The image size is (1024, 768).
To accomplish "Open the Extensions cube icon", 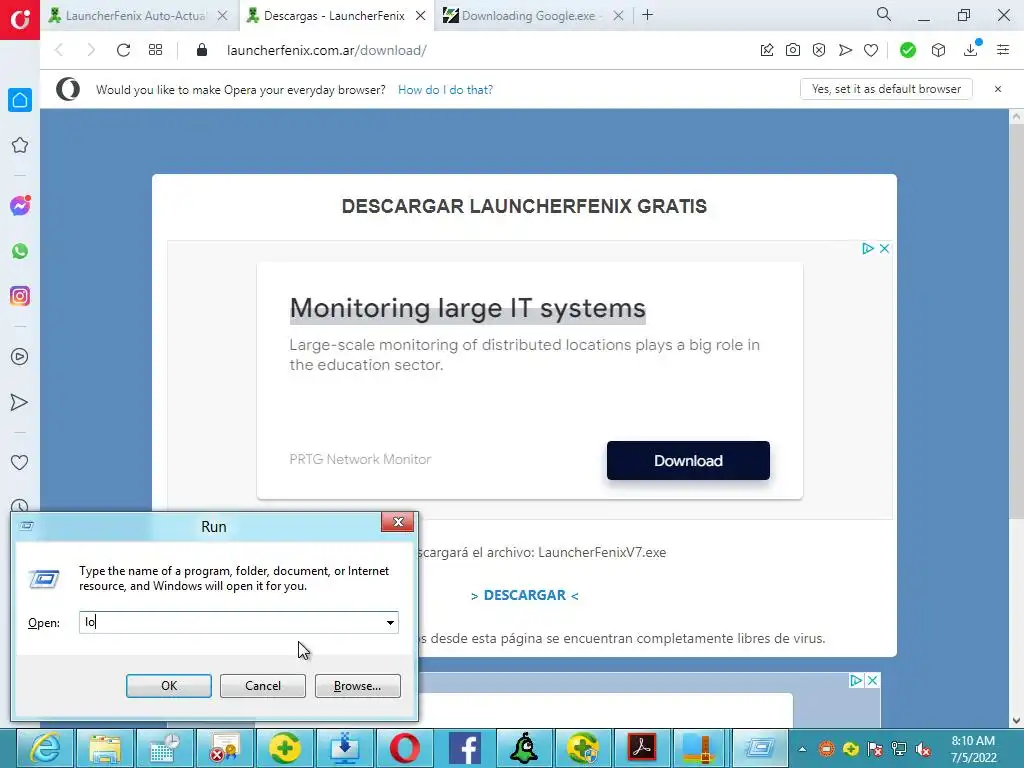I will coord(938,50).
